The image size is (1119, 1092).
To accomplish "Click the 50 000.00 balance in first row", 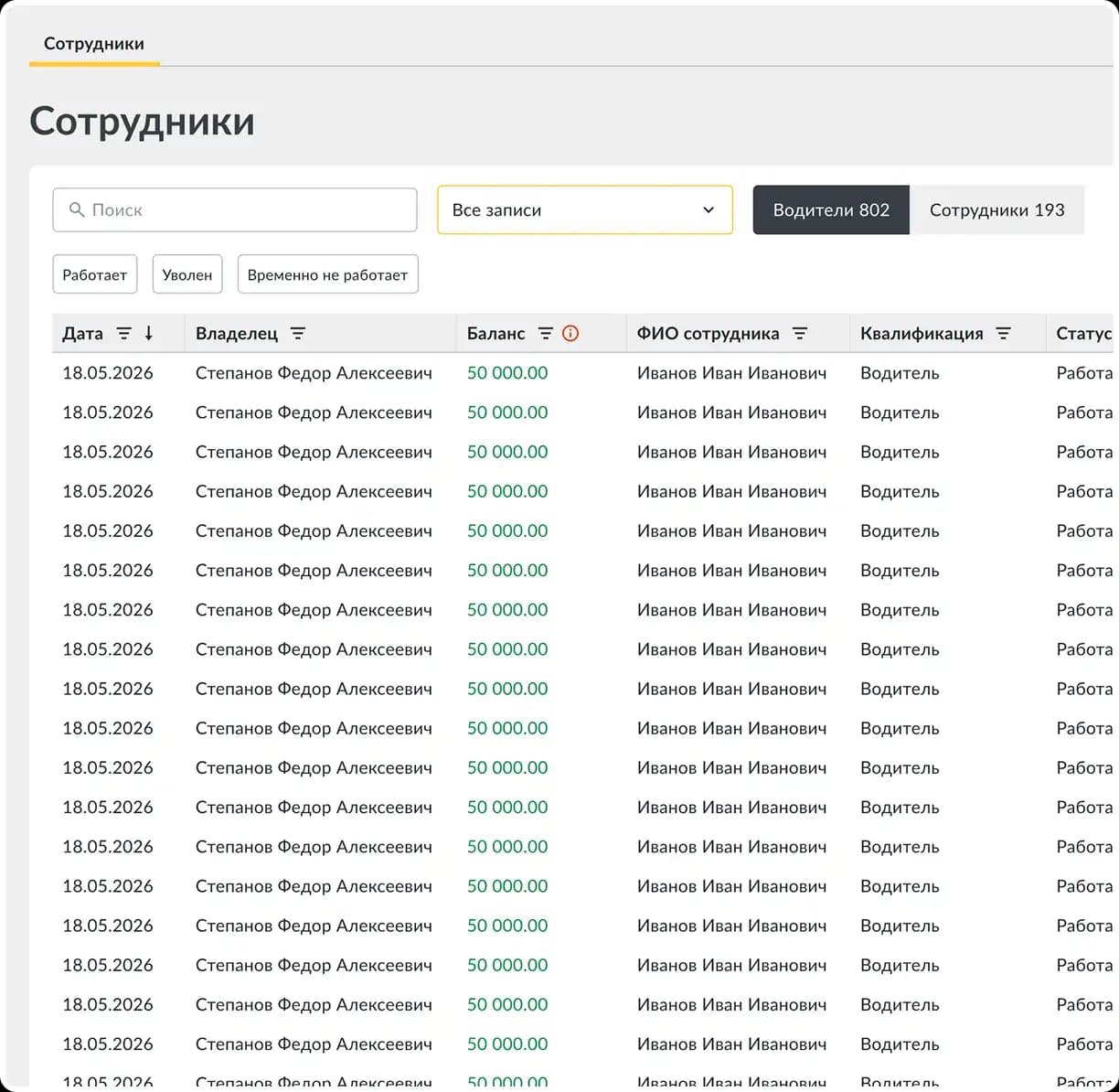I will 507,373.
